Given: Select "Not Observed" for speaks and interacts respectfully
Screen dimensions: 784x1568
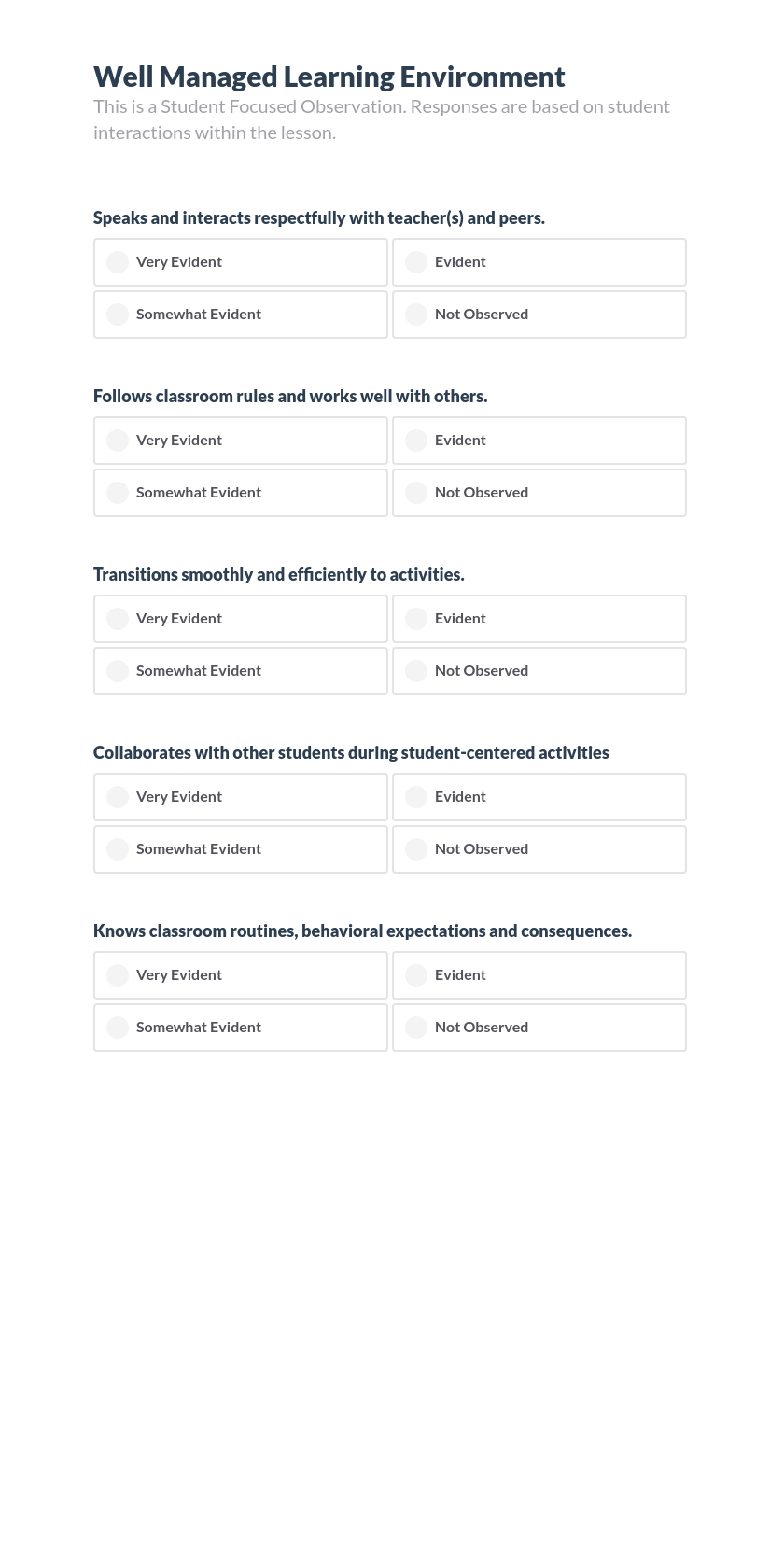Looking at the screenshot, I should click(x=539, y=315).
